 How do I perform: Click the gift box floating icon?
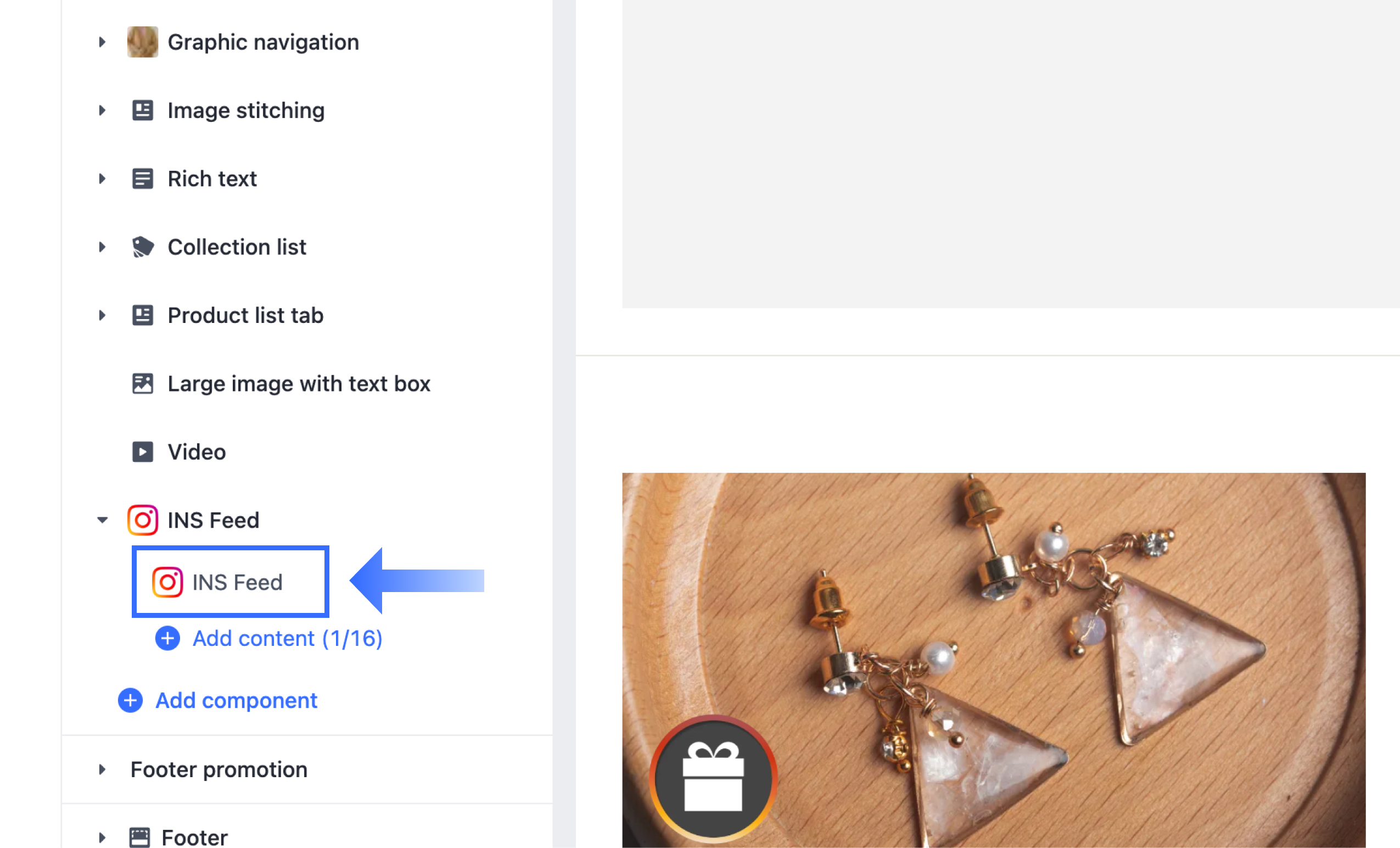pos(713,778)
